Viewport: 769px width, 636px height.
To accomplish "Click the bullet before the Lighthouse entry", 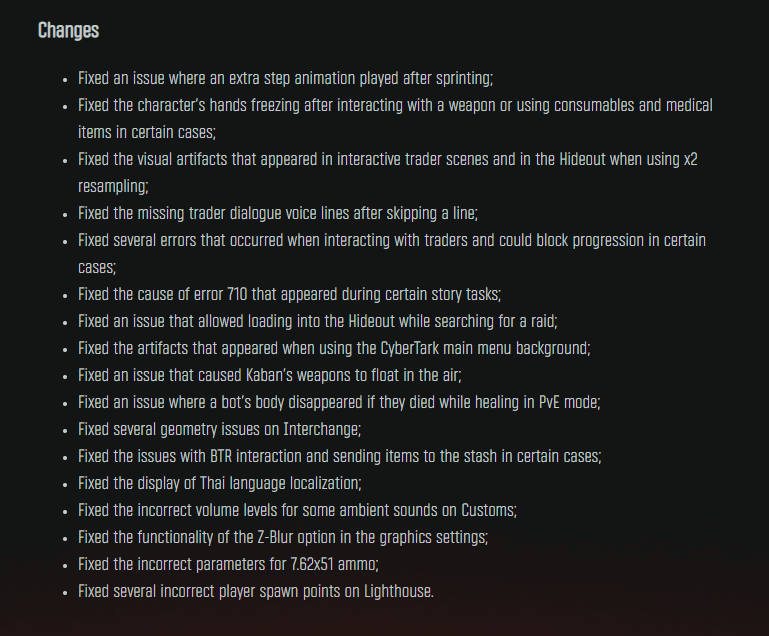I will (65, 592).
